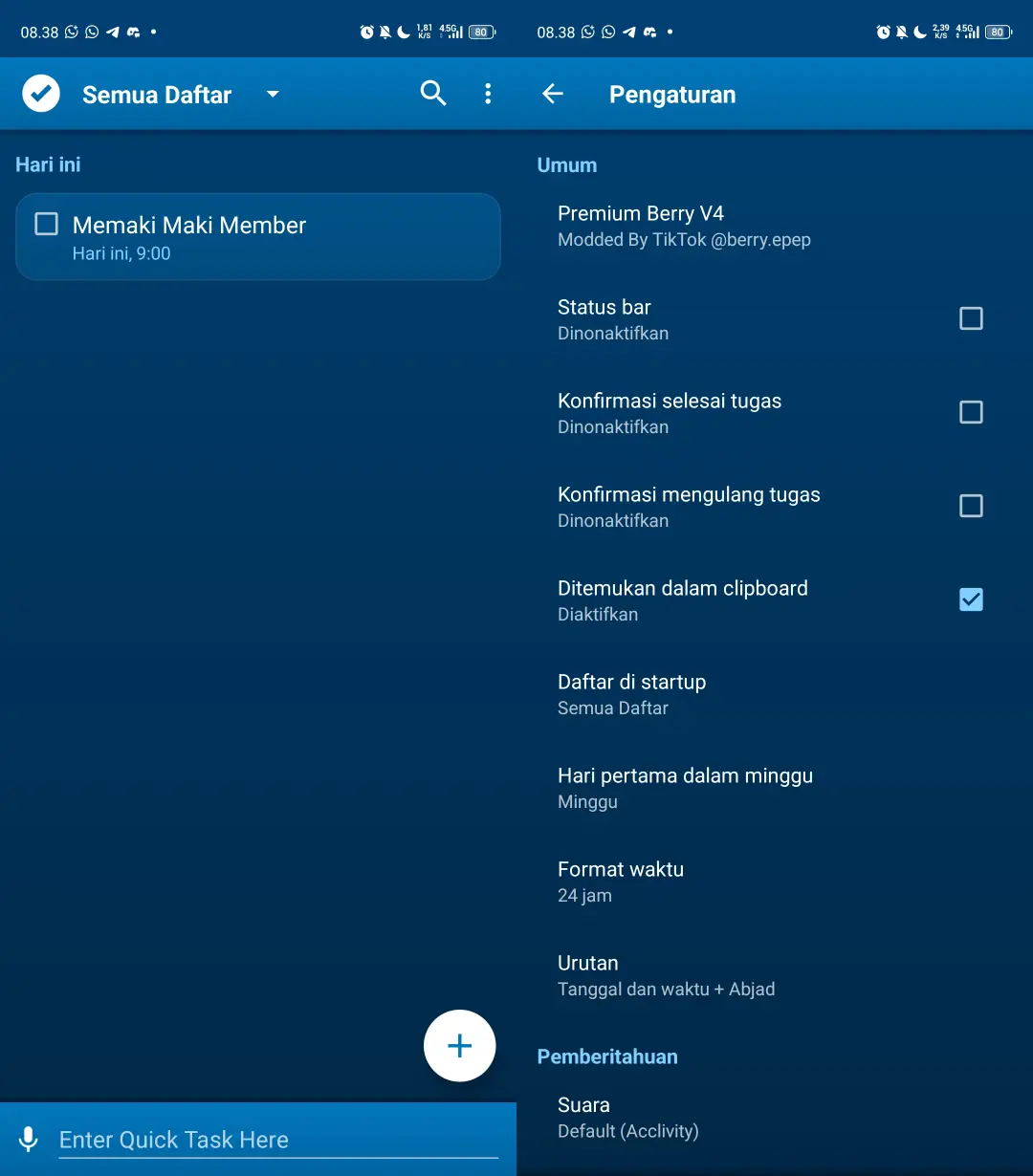Tap the plus floating action button
Viewport: 1033px width, 1176px height.
point(459,1045)
